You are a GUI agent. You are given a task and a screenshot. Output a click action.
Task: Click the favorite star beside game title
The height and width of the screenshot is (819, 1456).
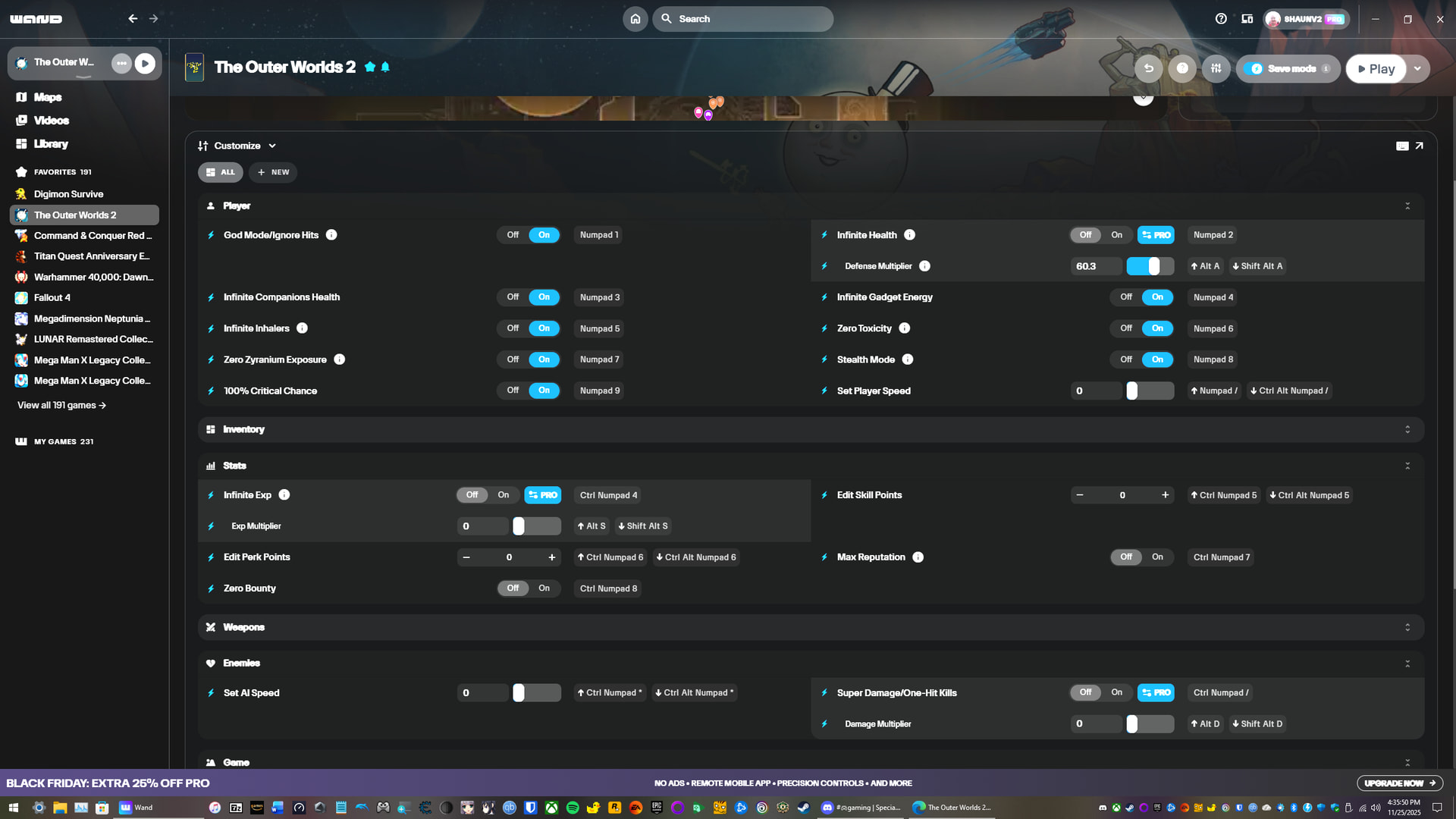point(370,67)
